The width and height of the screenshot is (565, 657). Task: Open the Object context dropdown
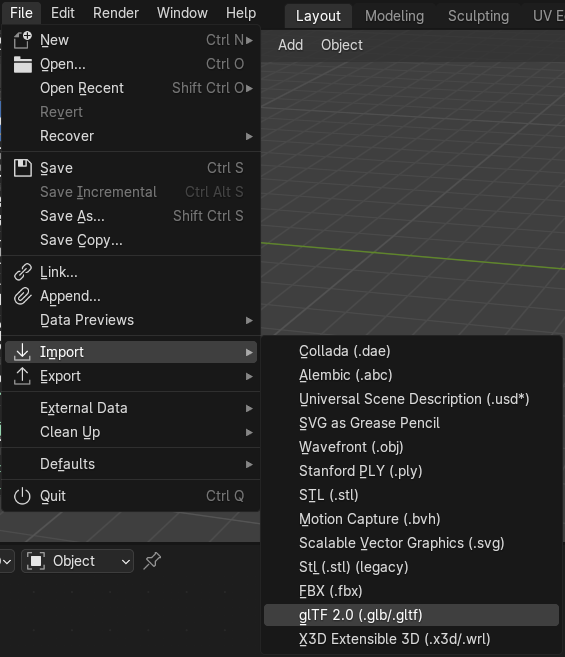pos(78,561)
